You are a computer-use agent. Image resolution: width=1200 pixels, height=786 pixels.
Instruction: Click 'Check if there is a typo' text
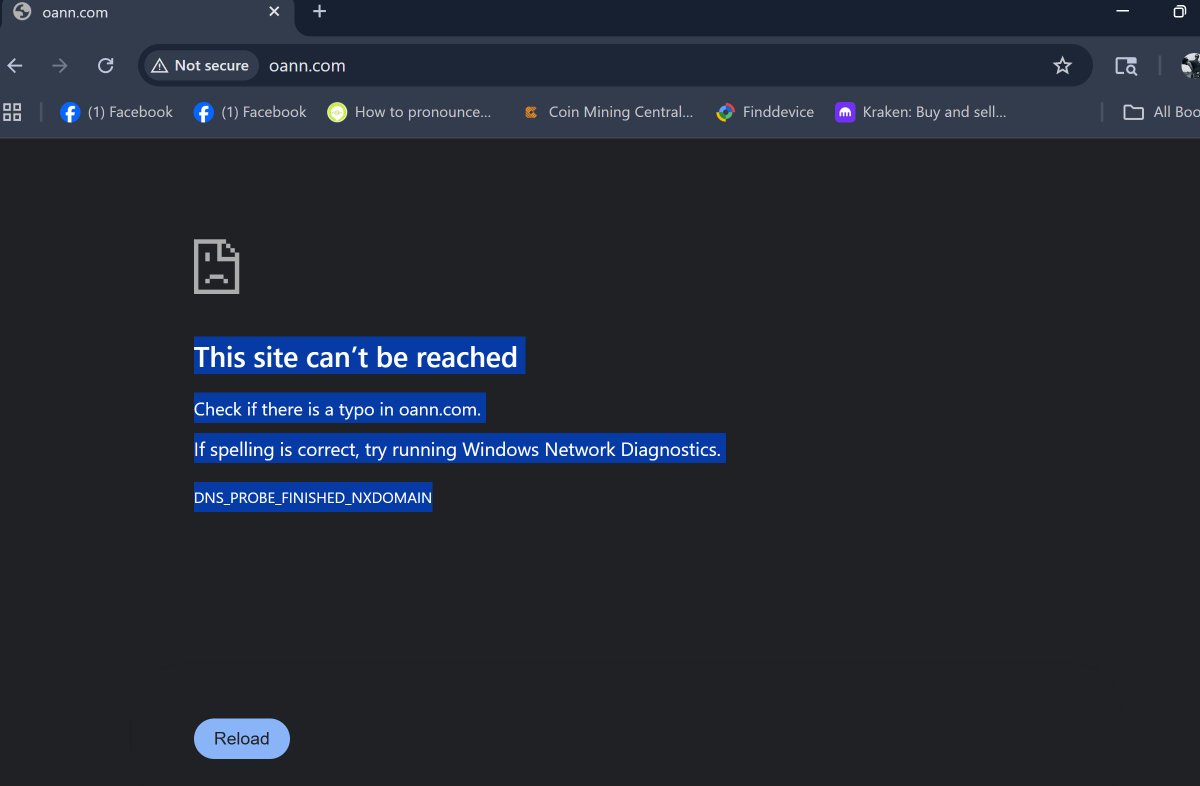pos(338,409)
